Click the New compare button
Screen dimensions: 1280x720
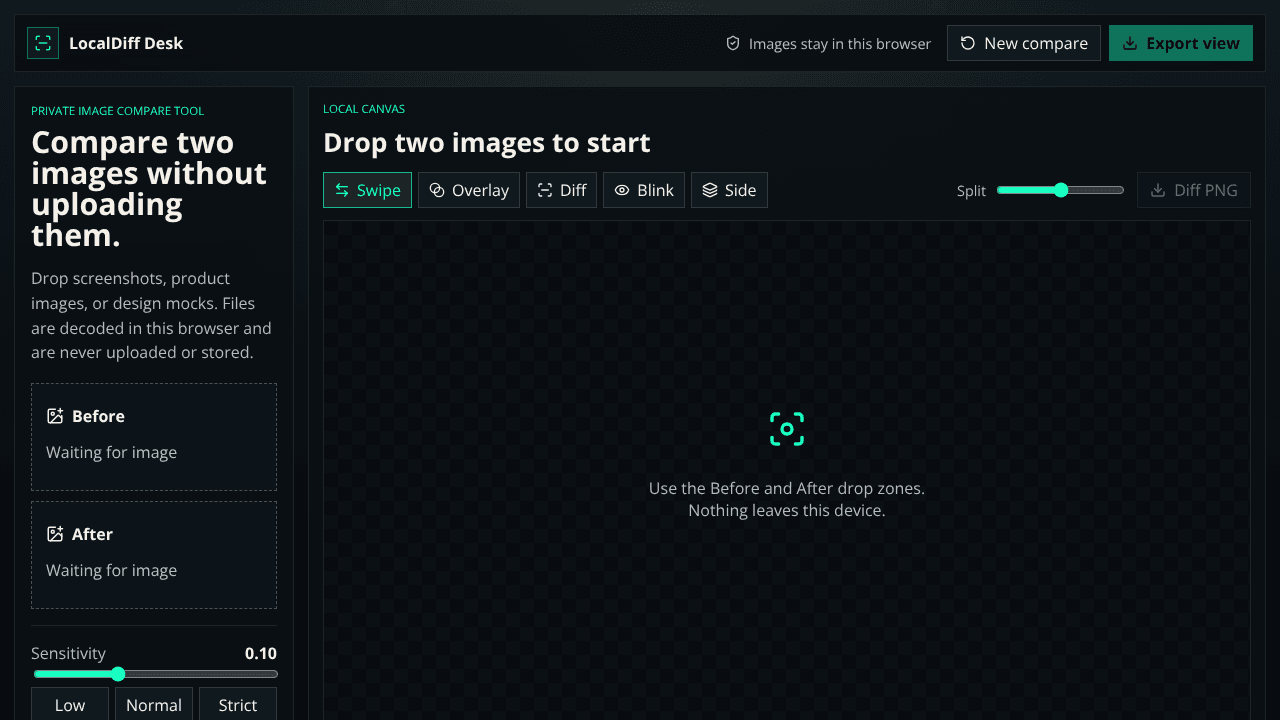1024,43
